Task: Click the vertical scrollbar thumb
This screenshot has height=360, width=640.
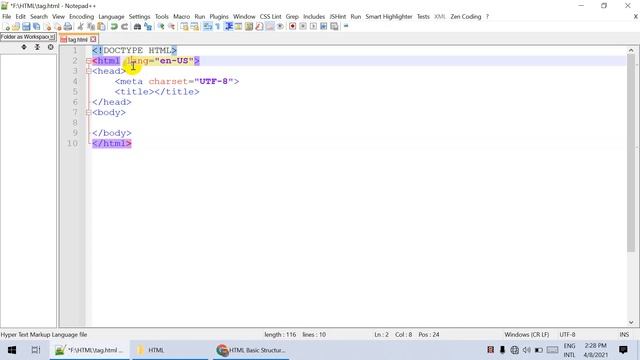Action: coord(631,153)
